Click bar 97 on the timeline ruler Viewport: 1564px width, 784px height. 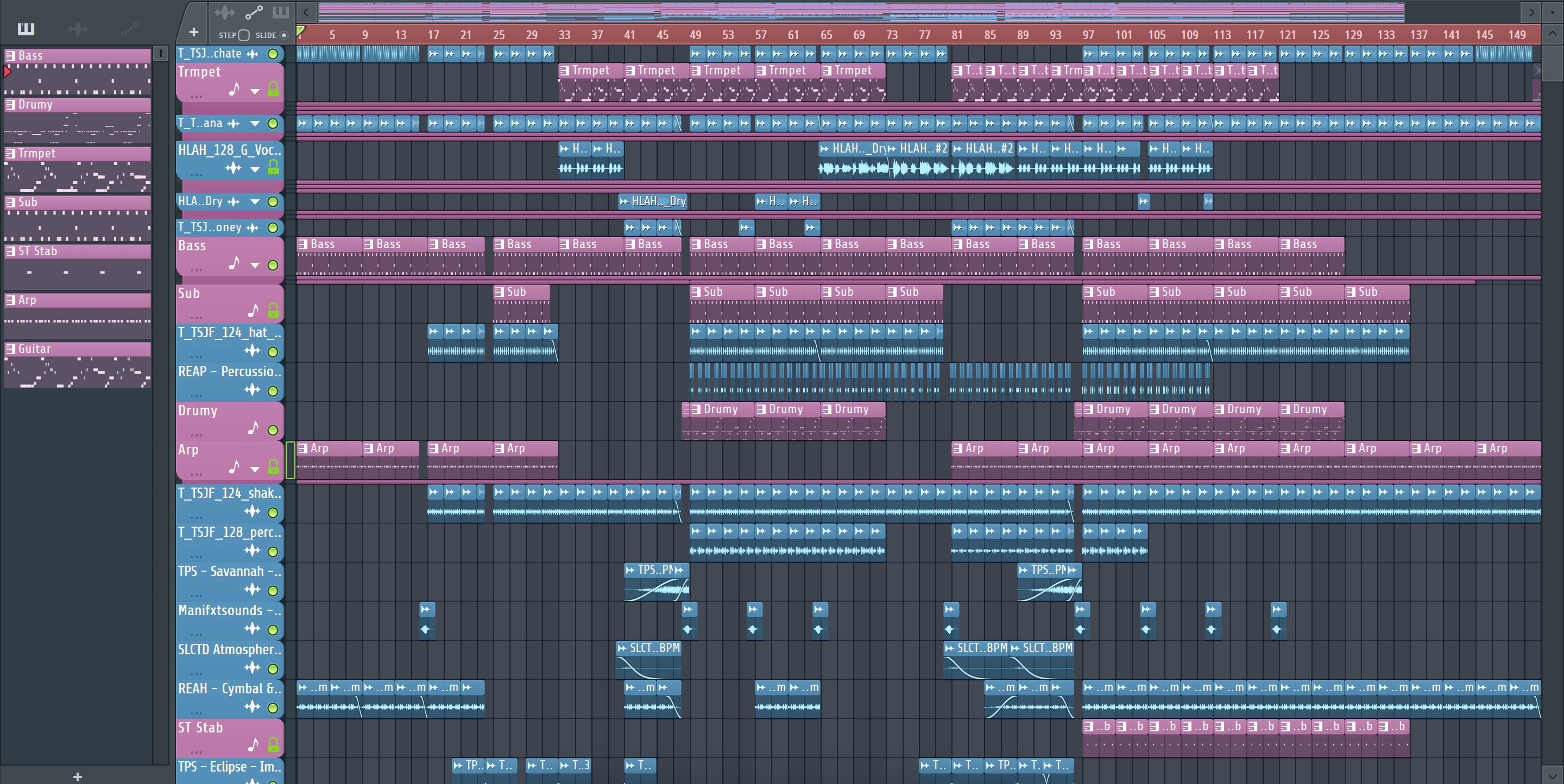pyautogui.click(x=1088, y=35)
